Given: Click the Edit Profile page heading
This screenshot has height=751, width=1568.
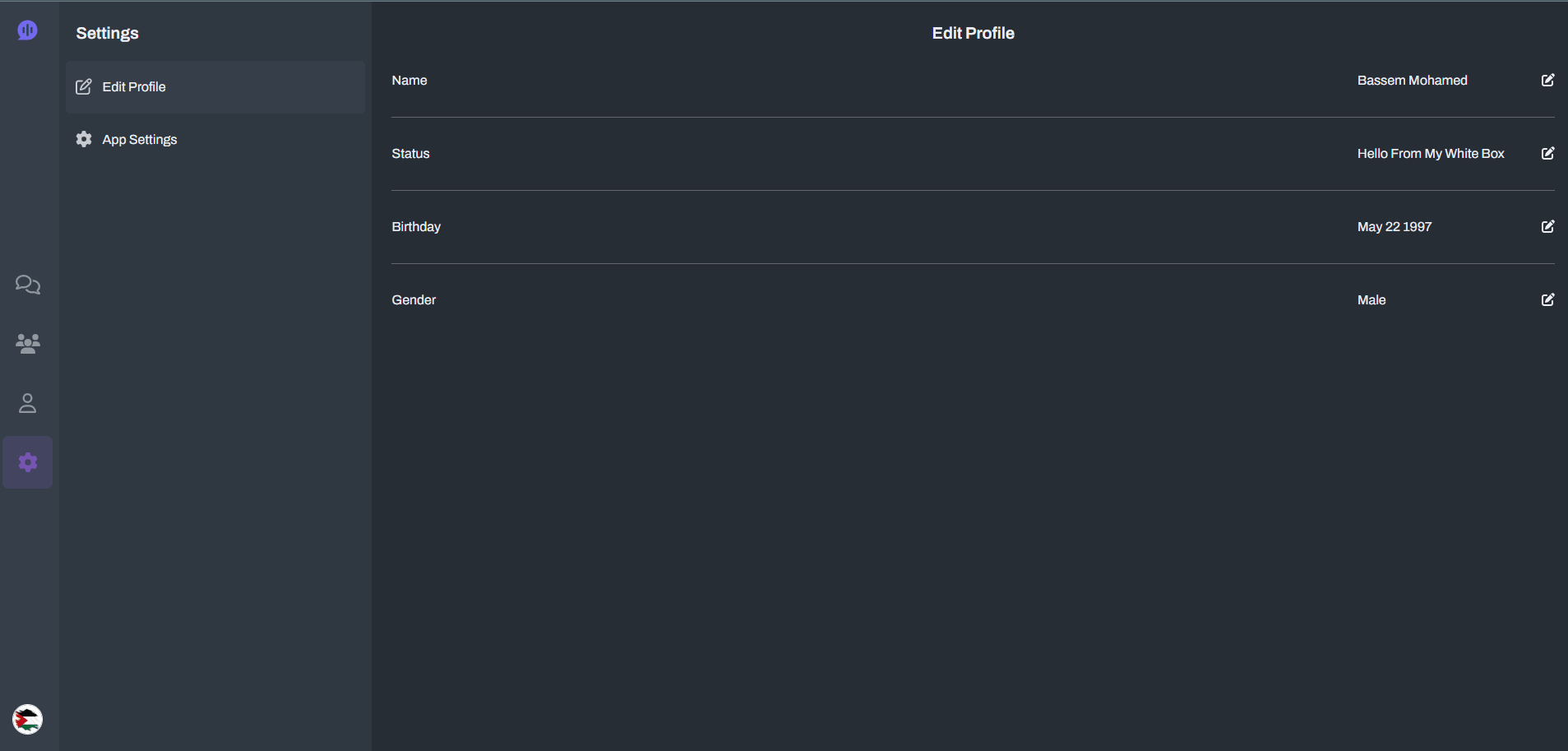Looking at the screenshot, I should tap(973, 34).
